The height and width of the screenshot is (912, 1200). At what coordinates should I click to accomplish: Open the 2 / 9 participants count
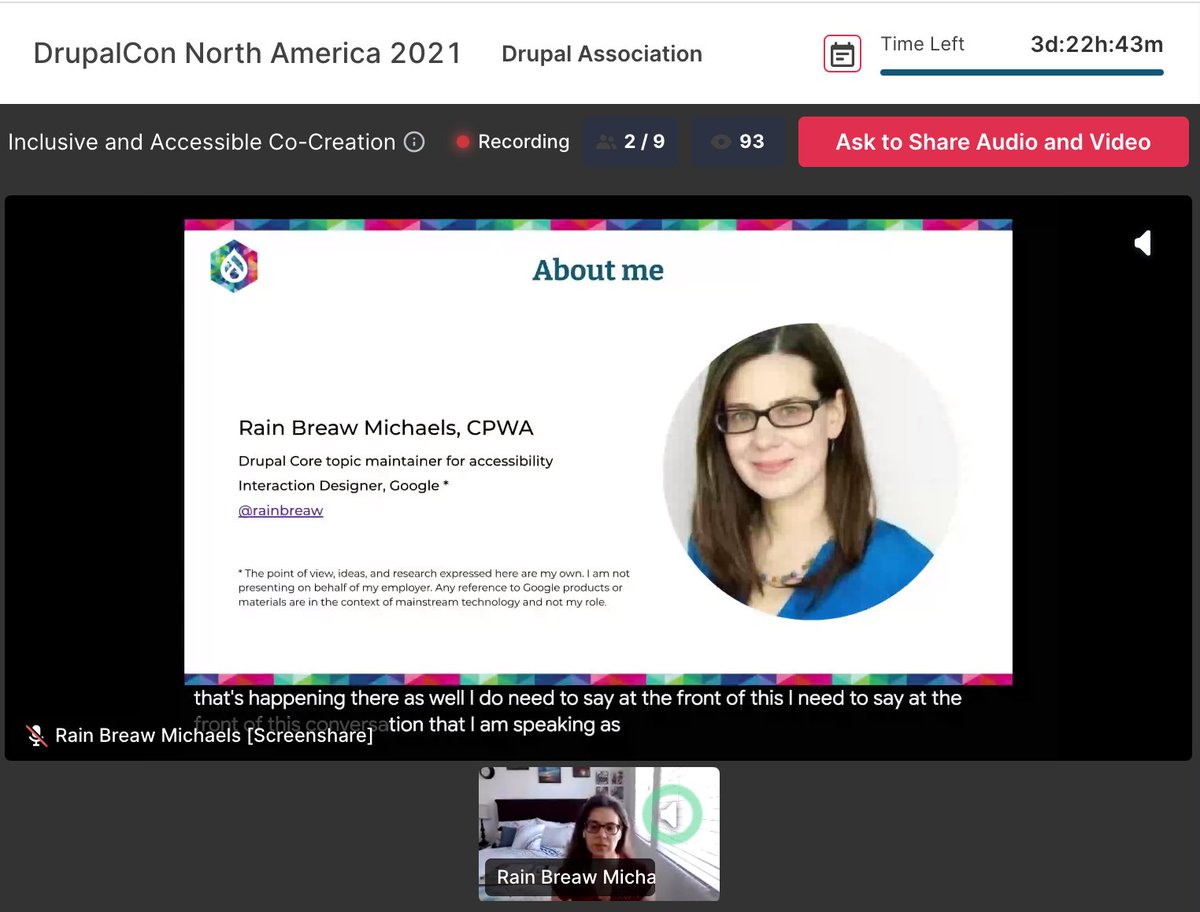click(x=631, y=142)
